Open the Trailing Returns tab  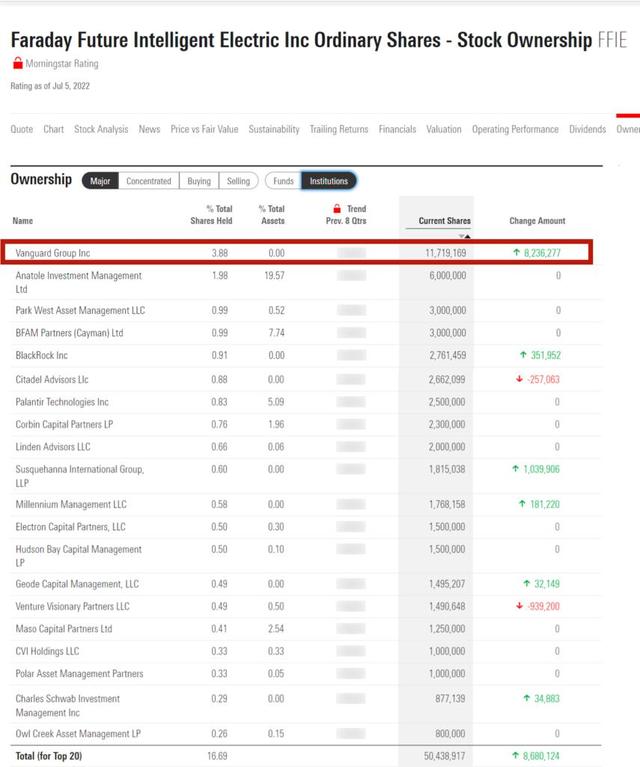[339, 129]
